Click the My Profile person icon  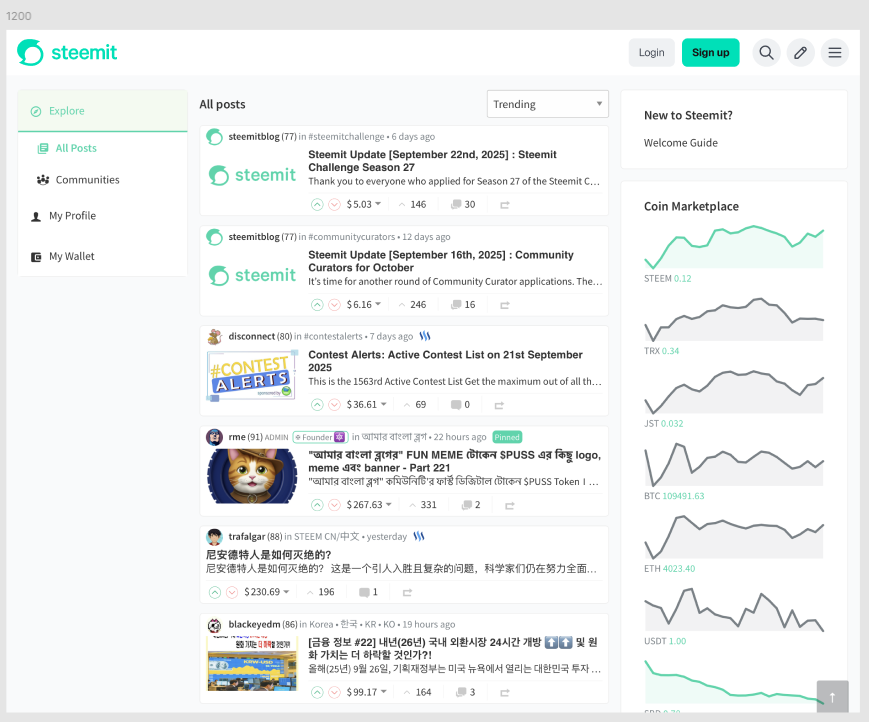coord(36,216)
